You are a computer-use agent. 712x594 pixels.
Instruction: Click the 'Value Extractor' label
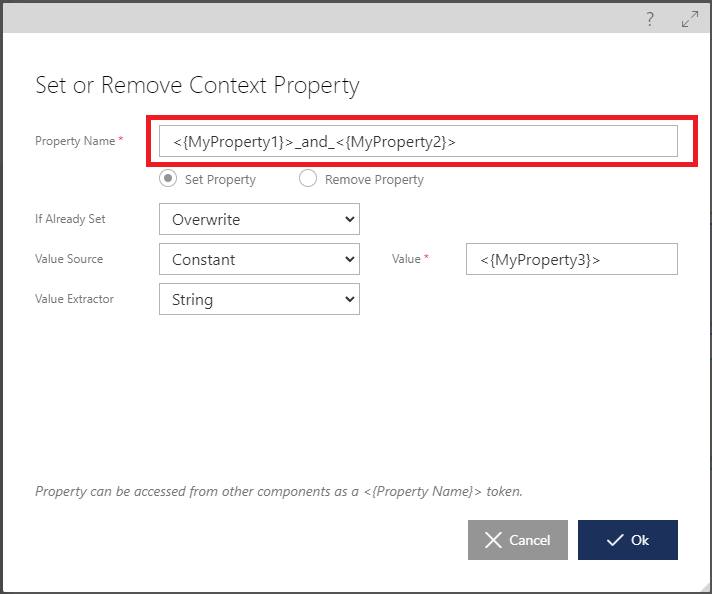(74, 298)
